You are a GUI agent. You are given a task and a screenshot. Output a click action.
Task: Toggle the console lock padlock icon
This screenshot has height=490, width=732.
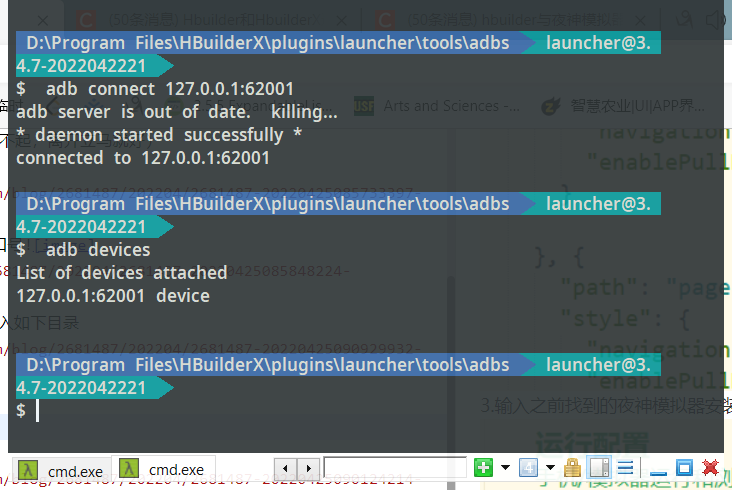[572, 468]
